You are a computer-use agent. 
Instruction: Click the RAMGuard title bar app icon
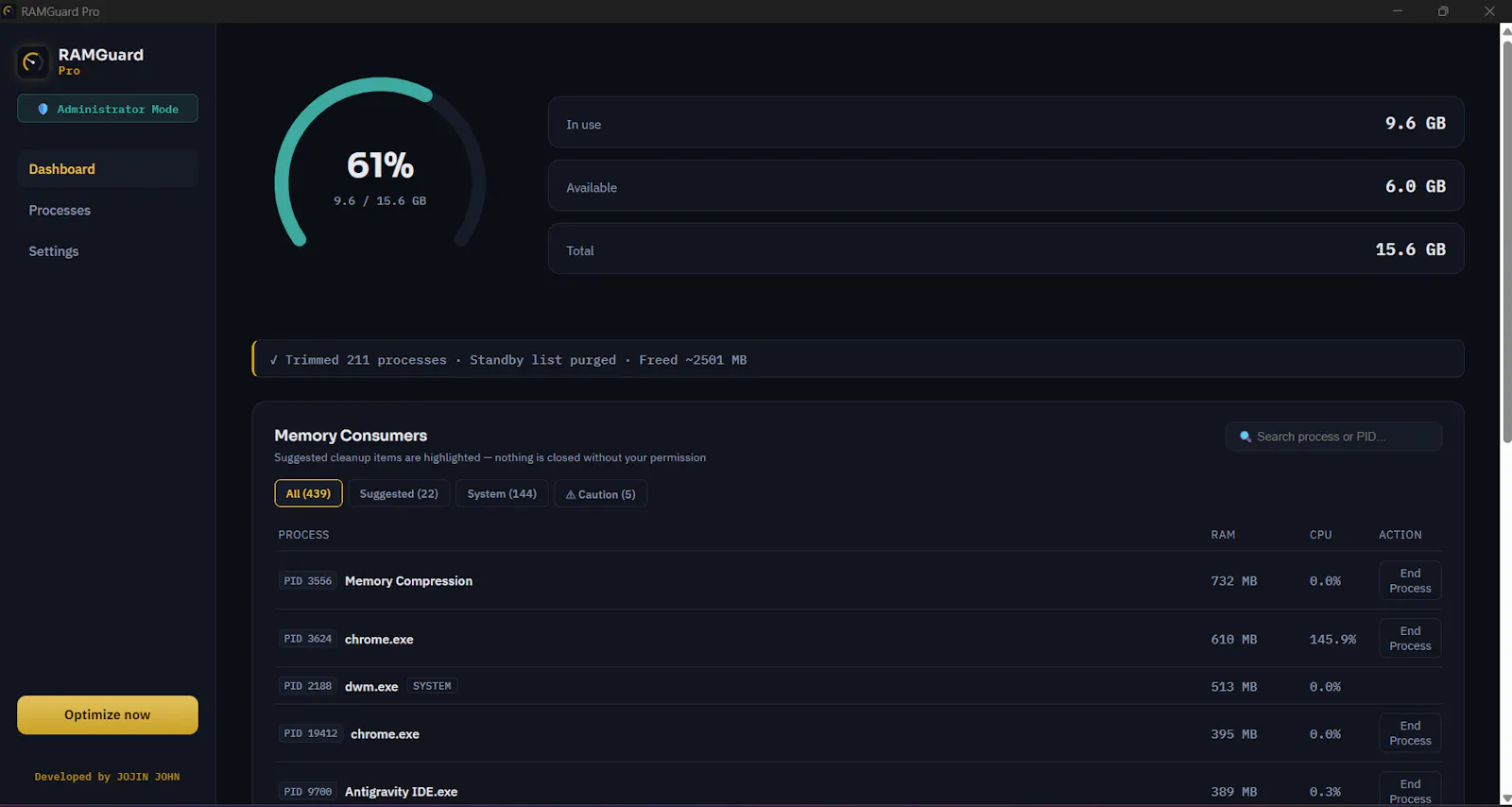pyautogui.click(x=9, y=11)
